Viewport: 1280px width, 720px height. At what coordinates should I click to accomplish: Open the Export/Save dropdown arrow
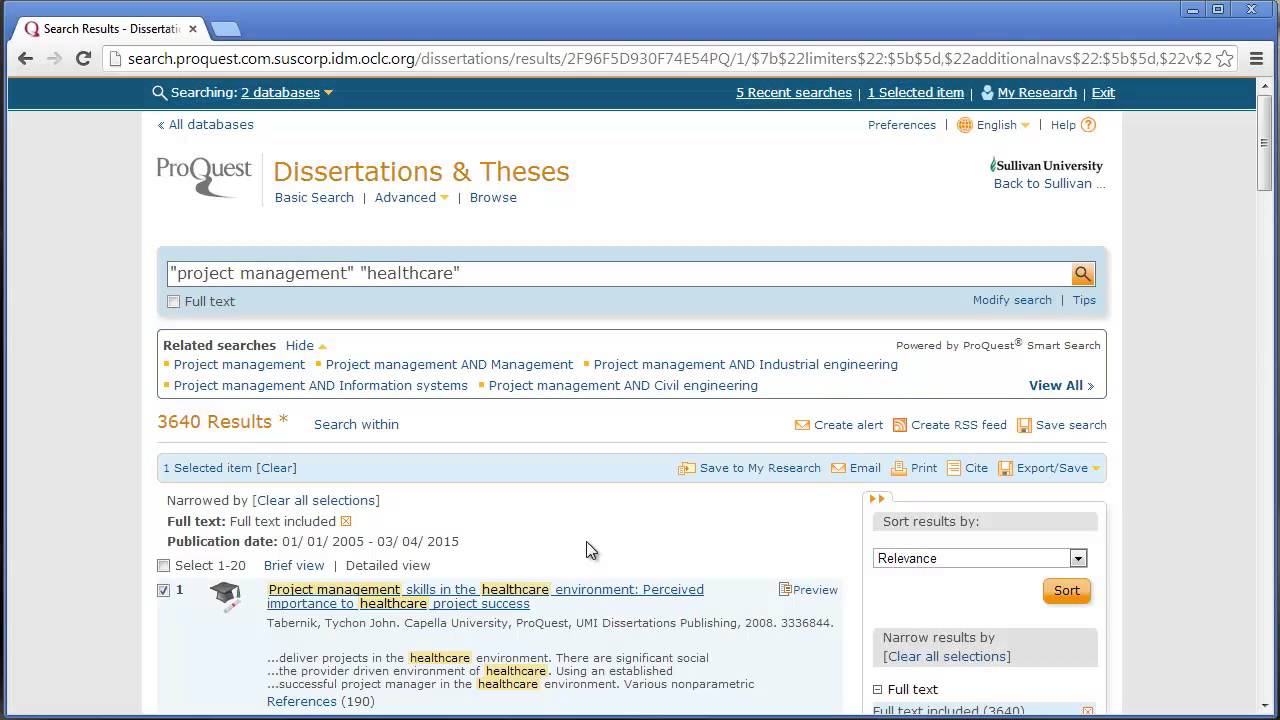point(1096,469)
